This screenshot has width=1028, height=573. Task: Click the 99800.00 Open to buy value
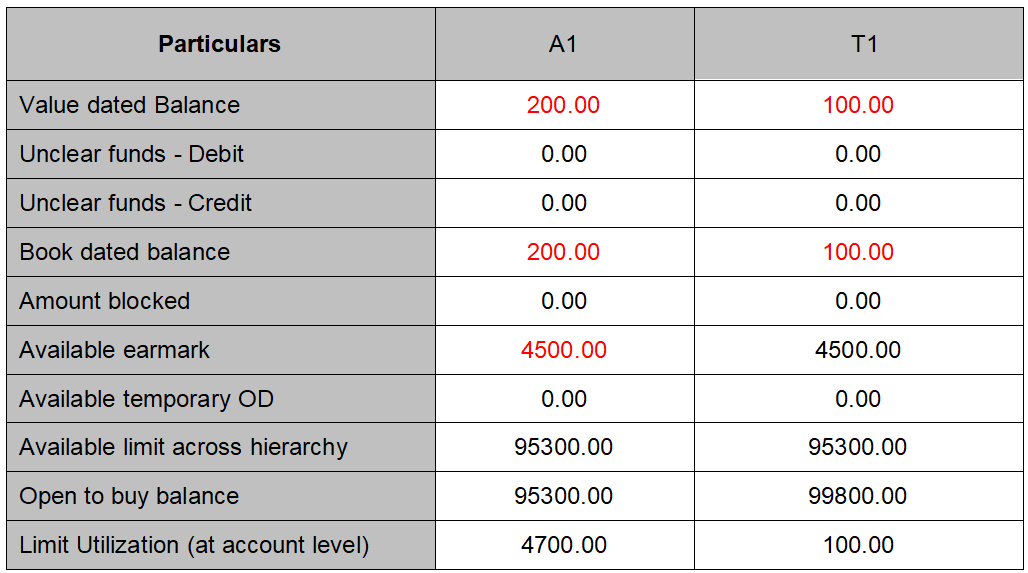[x=858, y=496]
